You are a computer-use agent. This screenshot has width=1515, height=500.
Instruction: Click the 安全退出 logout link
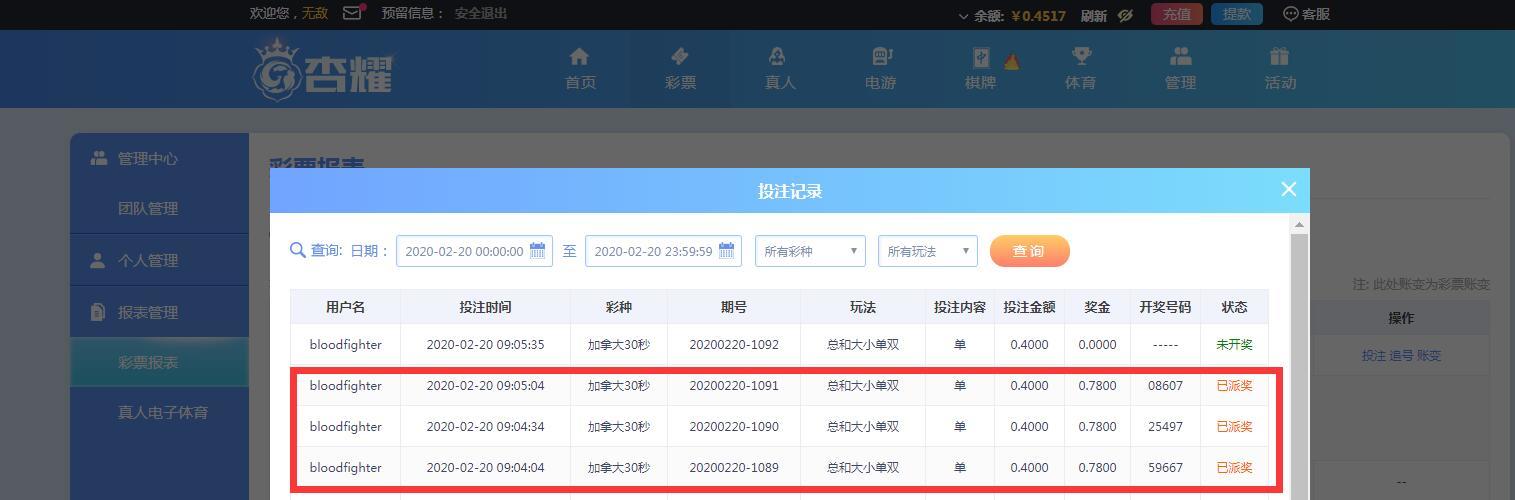(x=481, y=13)
